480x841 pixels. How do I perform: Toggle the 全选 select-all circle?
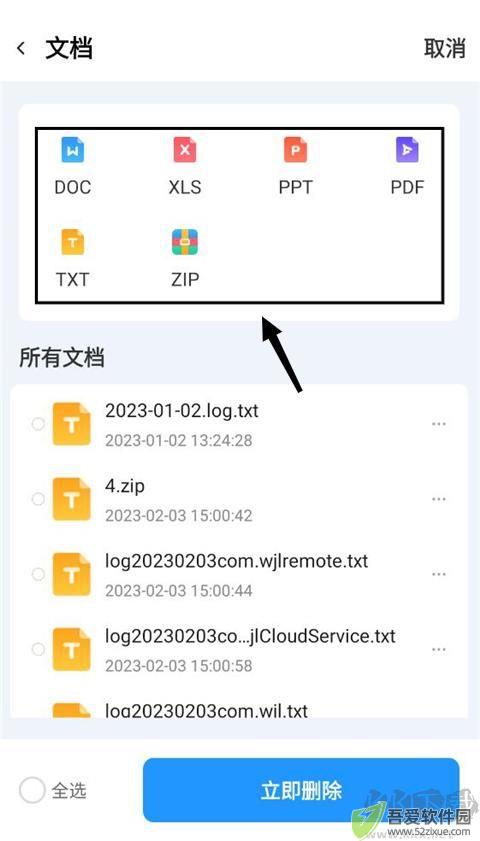(x=32, y=791)
